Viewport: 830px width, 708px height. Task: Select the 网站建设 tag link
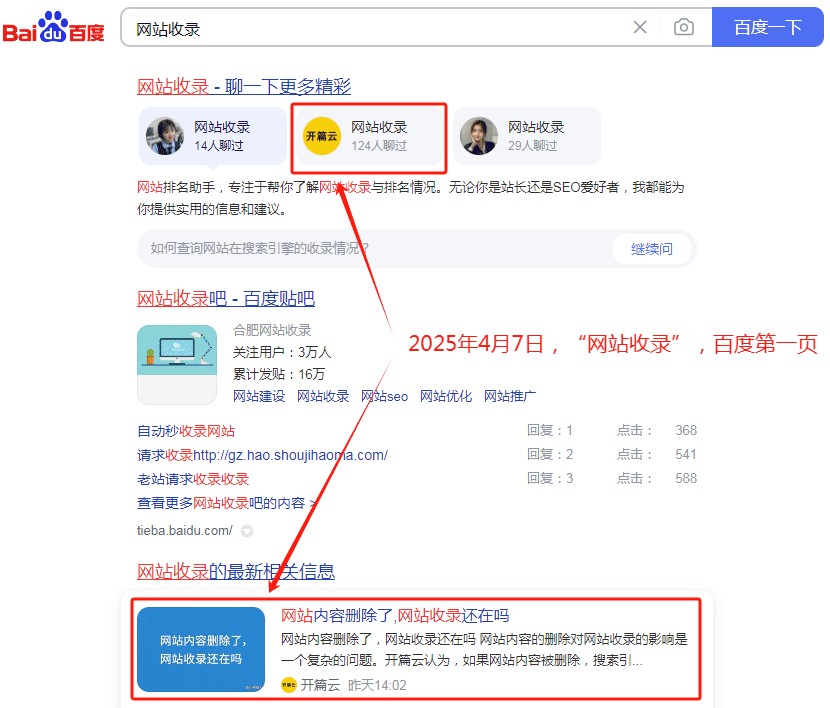(259, 396)
